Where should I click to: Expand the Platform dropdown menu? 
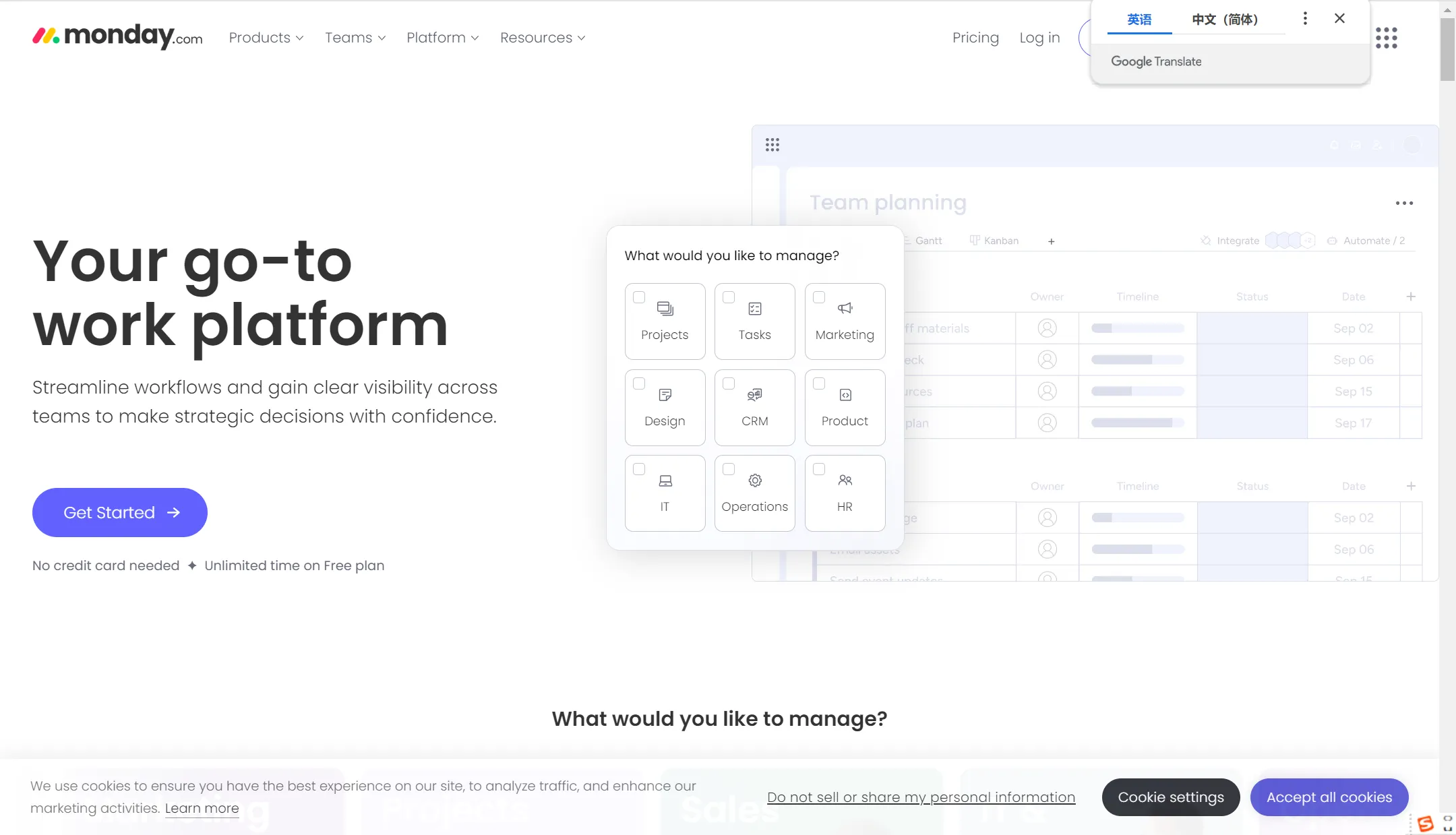[442, 38]
